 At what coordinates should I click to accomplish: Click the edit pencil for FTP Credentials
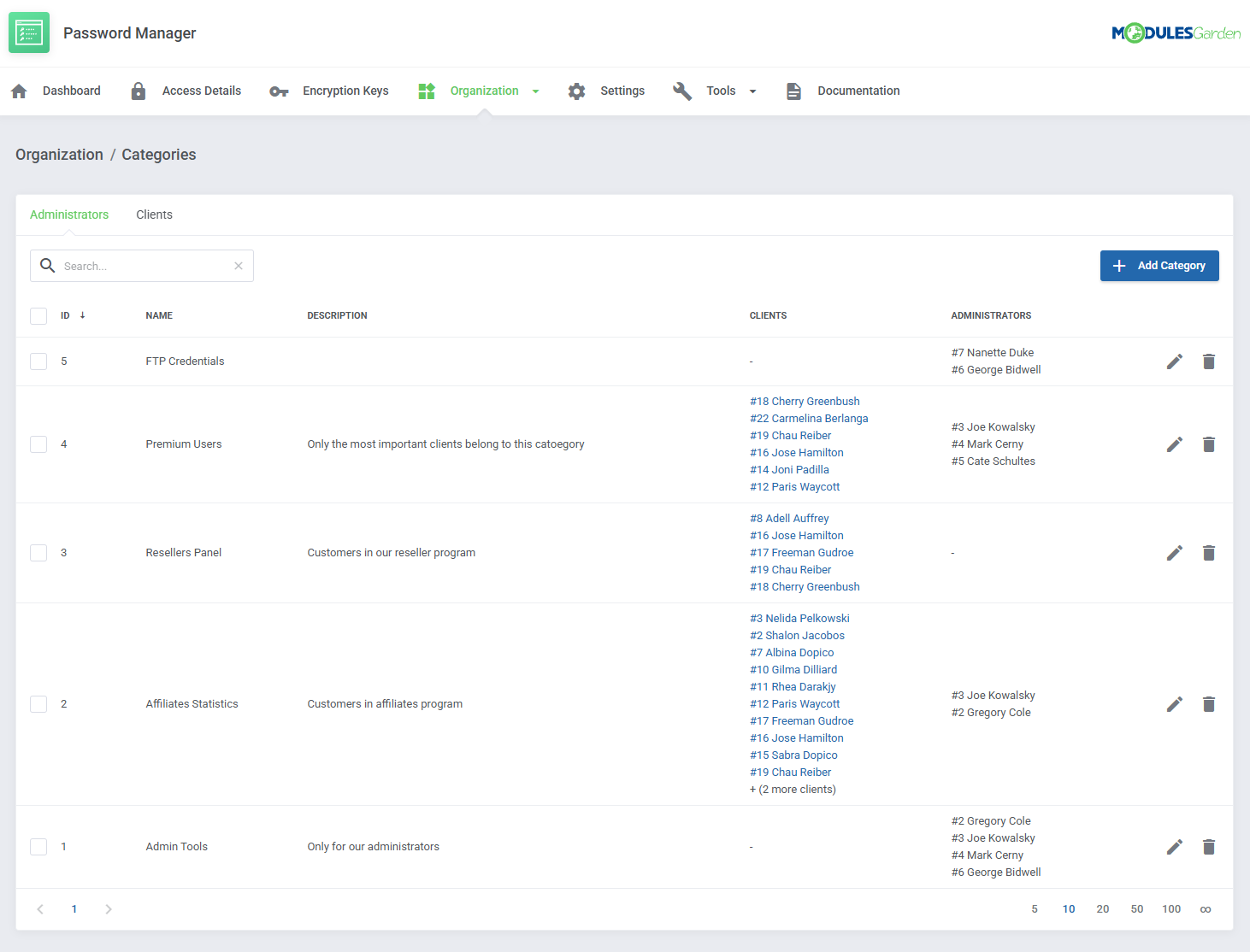pyautogui.click(x=1174, y=361)
